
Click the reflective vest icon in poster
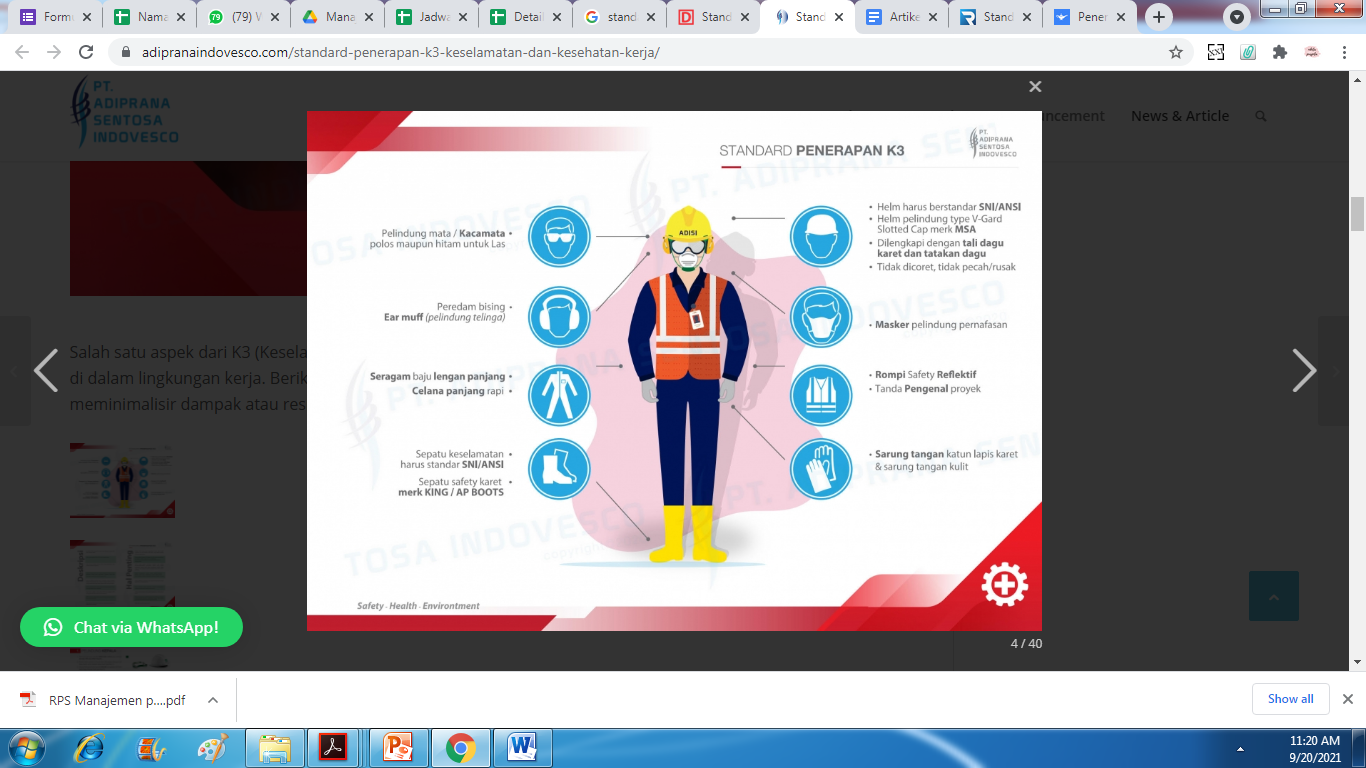coord(821,395)
